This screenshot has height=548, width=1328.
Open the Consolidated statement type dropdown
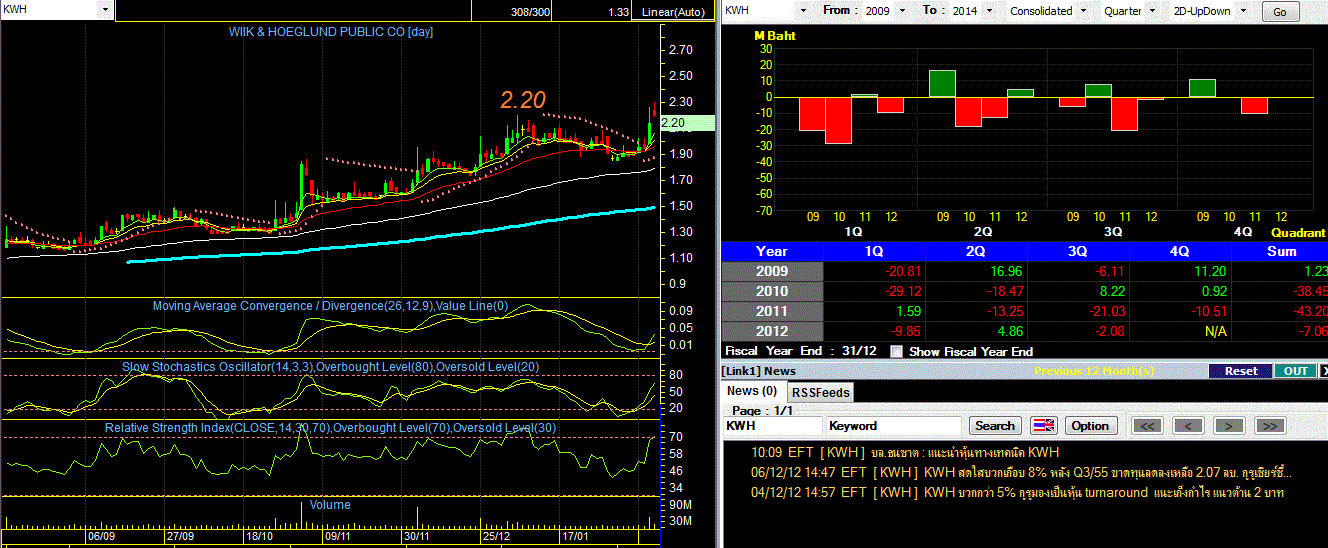coord(1081,10)
